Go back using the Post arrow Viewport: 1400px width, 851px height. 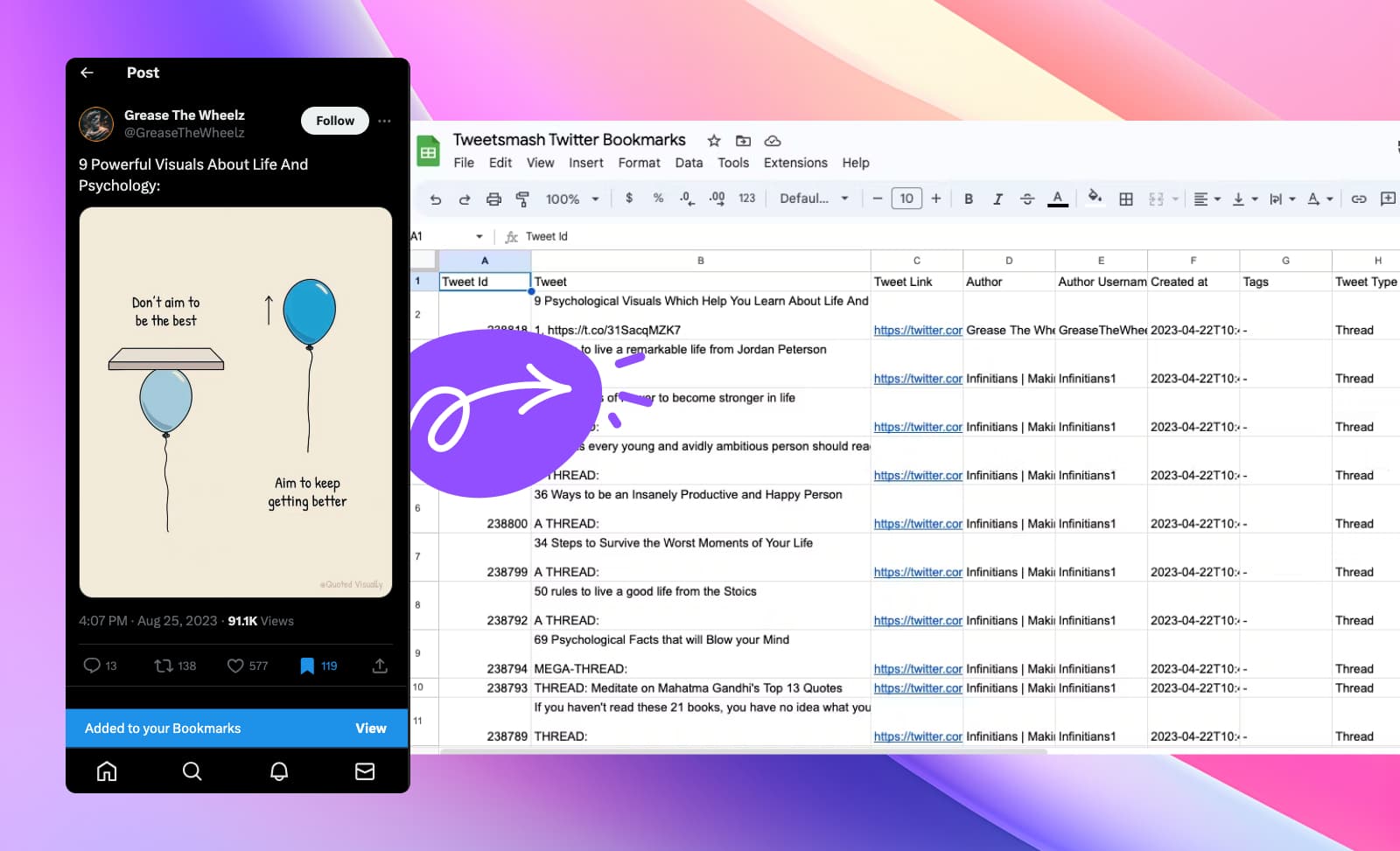pyautogui.click(x=87, y=73)
